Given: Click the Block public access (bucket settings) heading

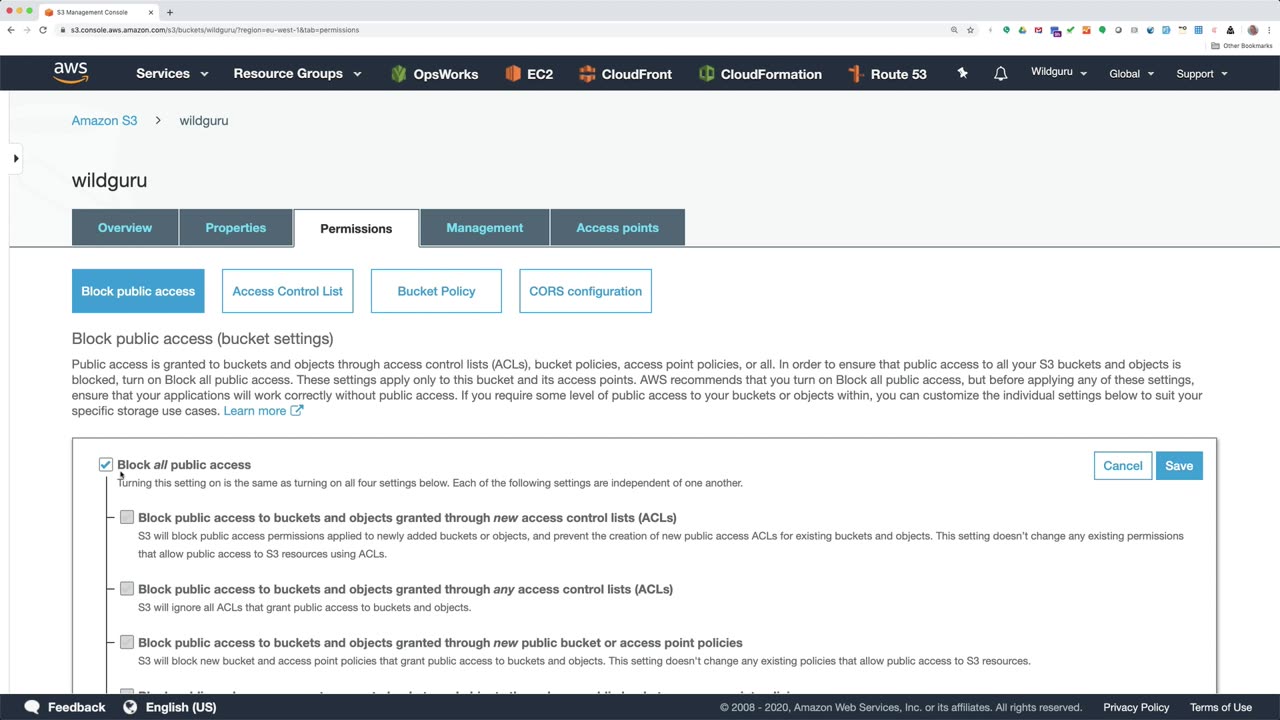Looking at the screenshot, I should click(x=203, y=339).
